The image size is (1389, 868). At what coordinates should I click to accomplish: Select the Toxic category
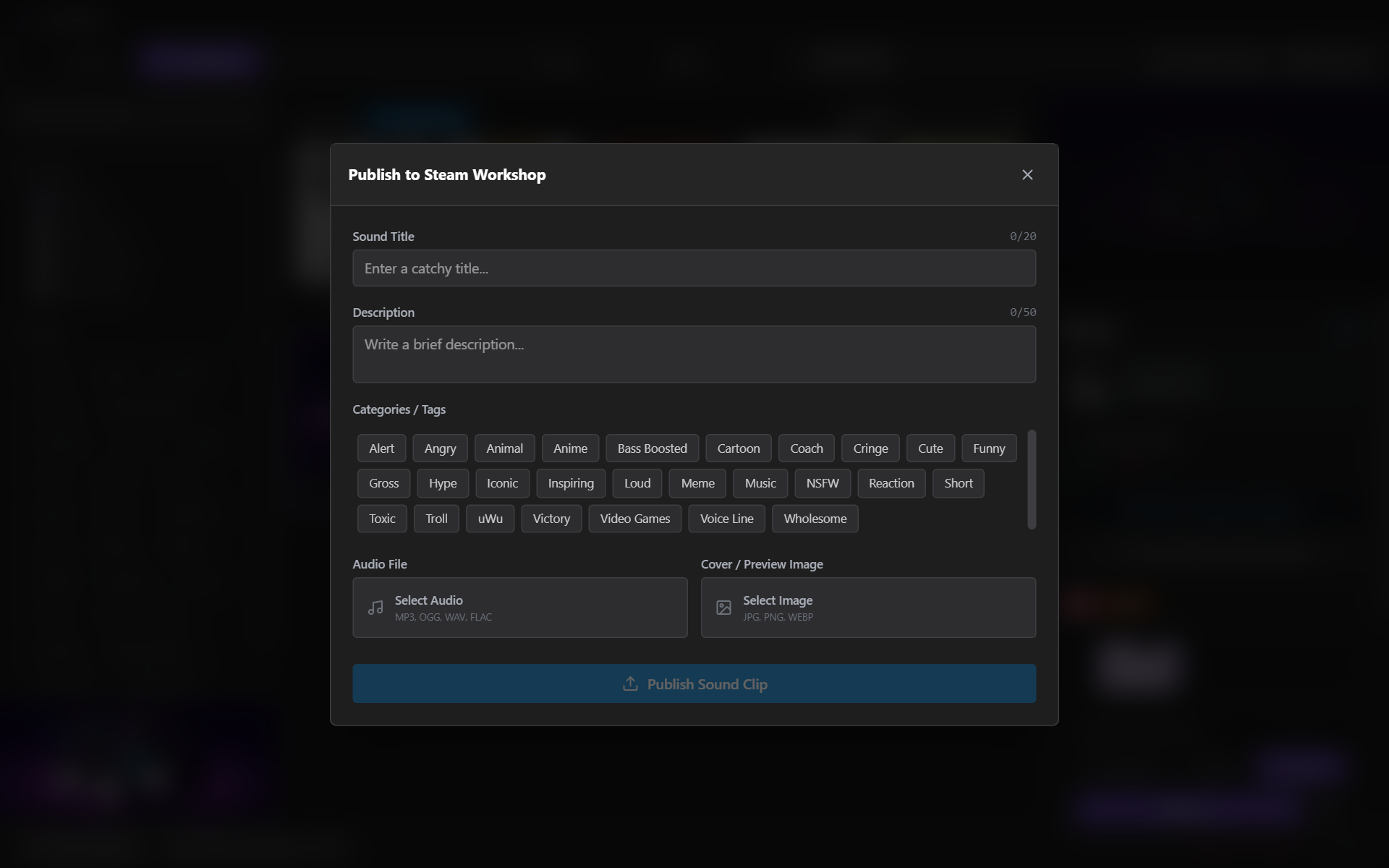pyautogui.click(x=382, y=519)
